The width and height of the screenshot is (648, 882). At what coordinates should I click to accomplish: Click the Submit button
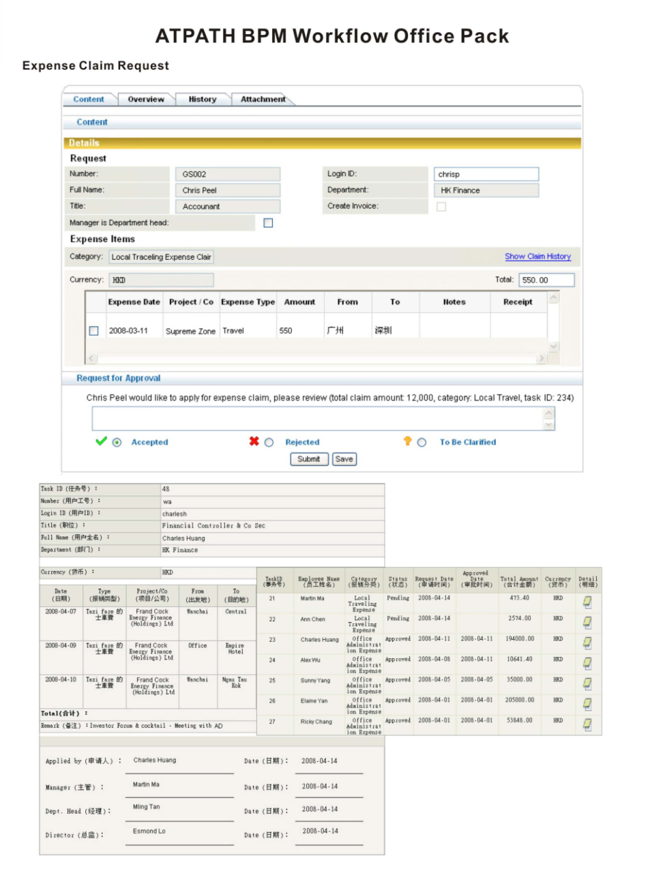[309, 459]
